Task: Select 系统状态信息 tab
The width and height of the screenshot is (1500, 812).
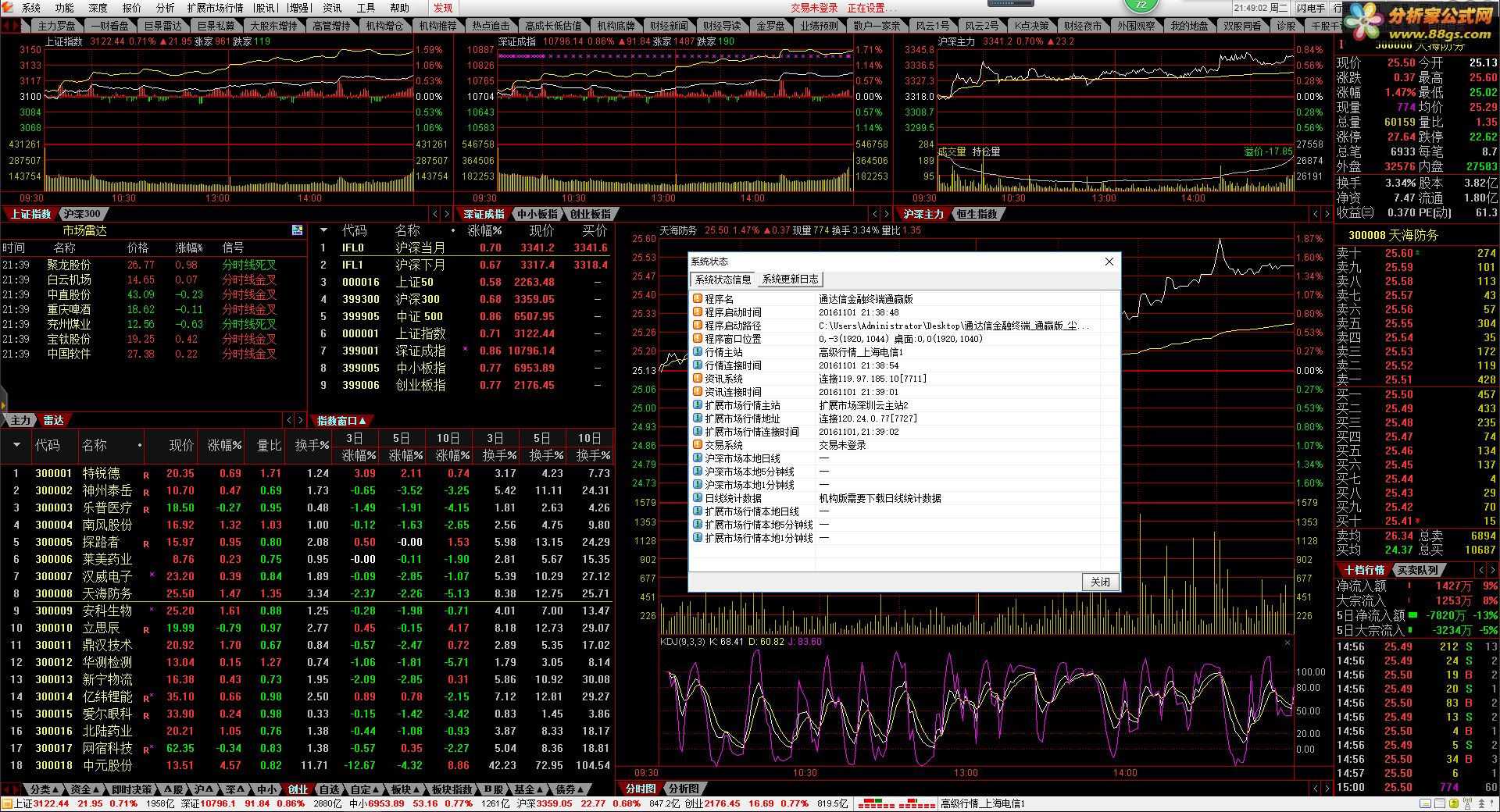Action: click(723, 280)
